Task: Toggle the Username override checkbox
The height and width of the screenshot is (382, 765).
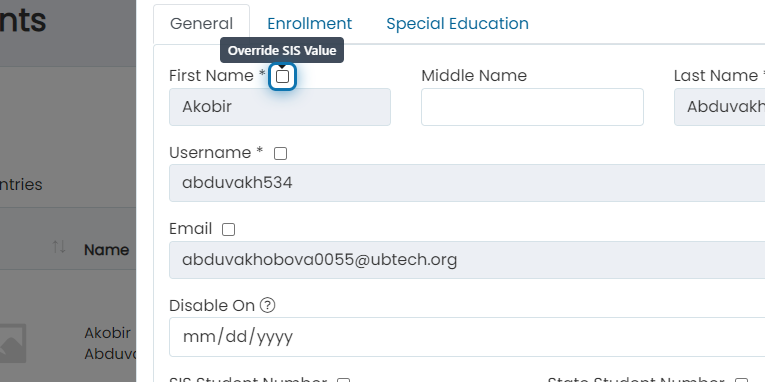Action: tap(281, 154)
